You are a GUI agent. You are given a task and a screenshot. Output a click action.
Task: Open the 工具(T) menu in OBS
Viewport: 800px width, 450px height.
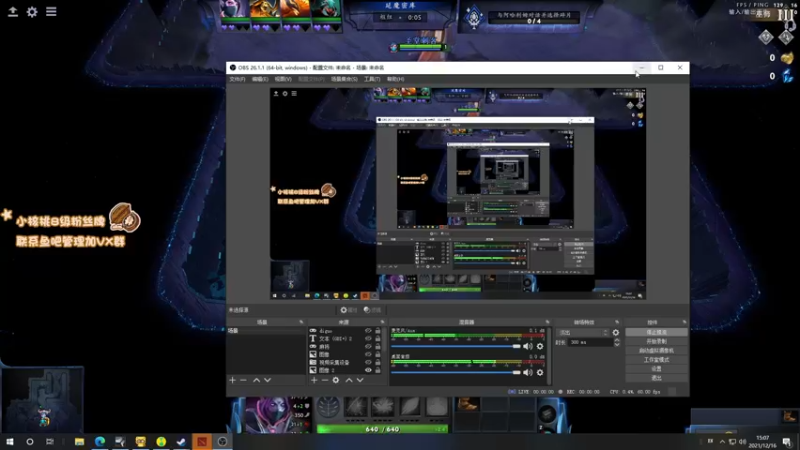(372, 79)
